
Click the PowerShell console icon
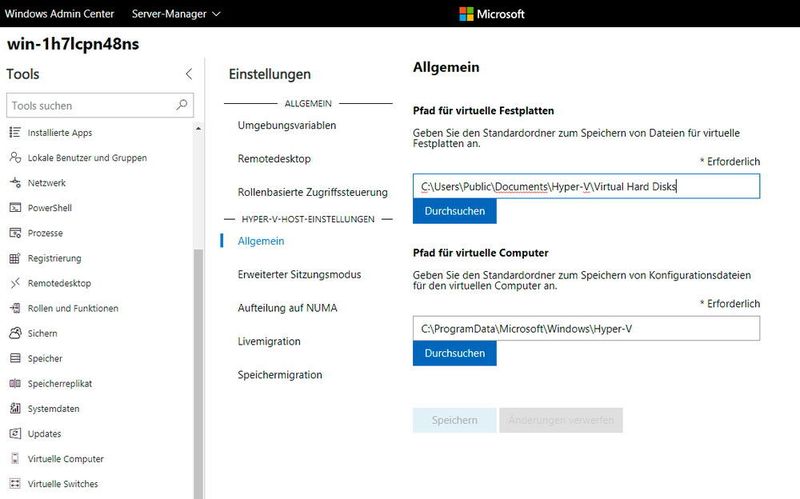tap(15, 208)
